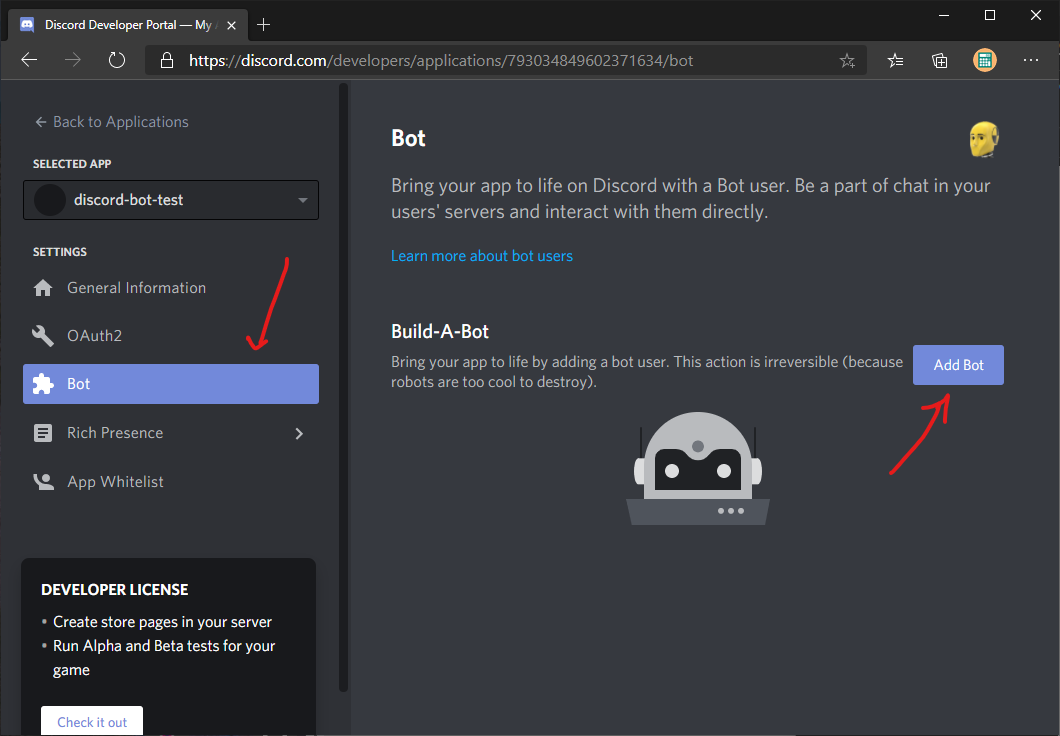This screenshot has width=1060, height=736.
Task: Click the Discord favicon on the tab
Action: 27,25
